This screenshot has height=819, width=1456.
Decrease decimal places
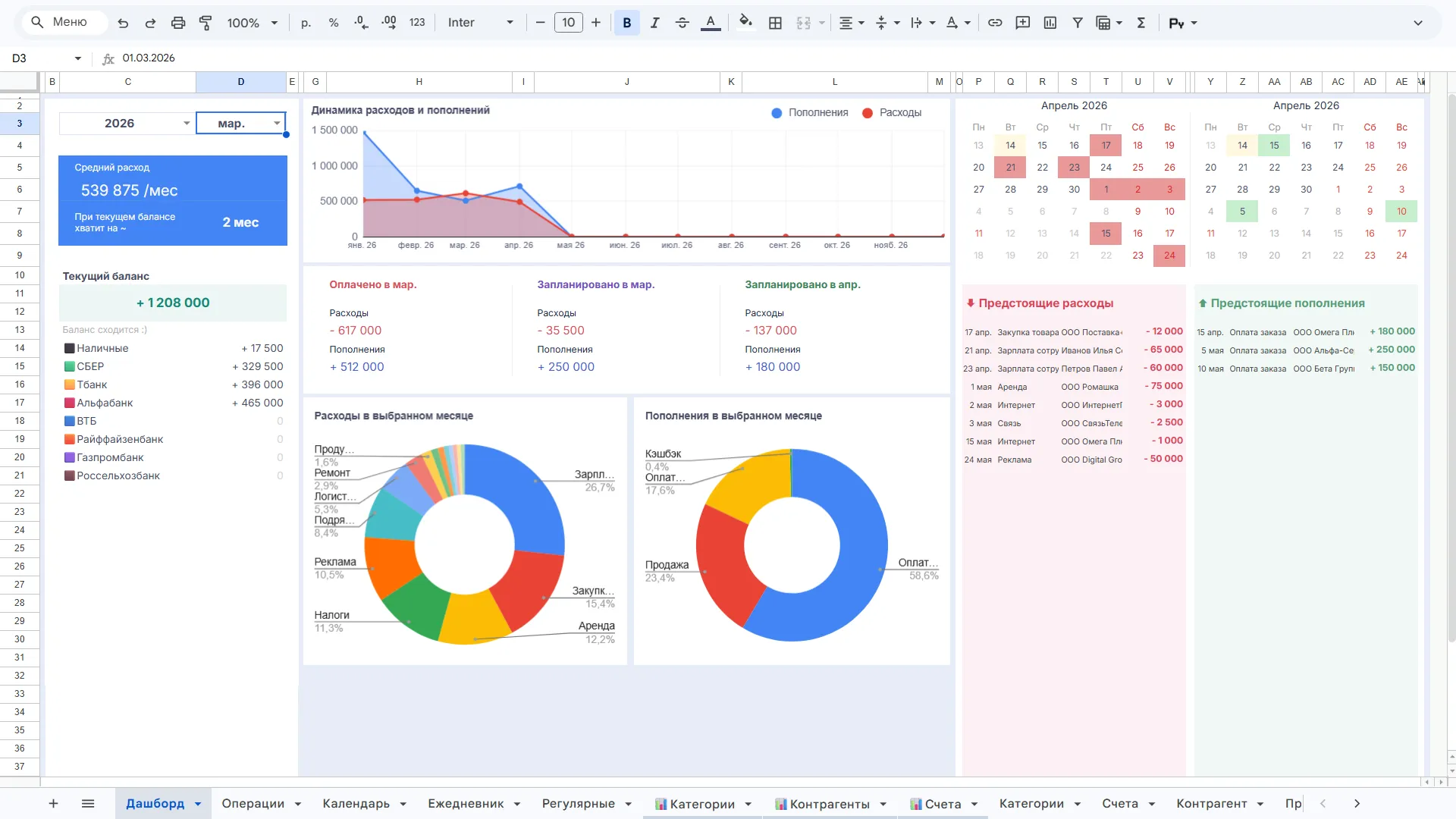(362, 23)
